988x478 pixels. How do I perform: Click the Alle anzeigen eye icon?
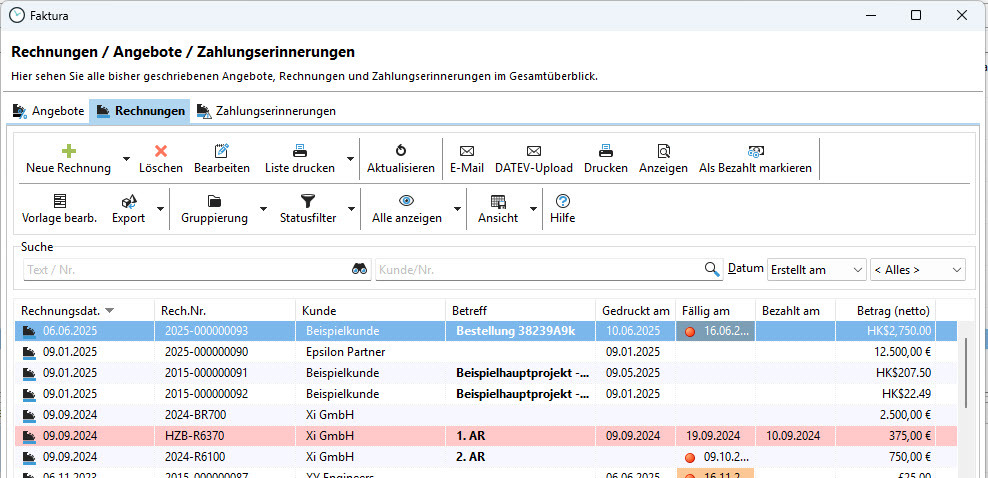[406, 201]
